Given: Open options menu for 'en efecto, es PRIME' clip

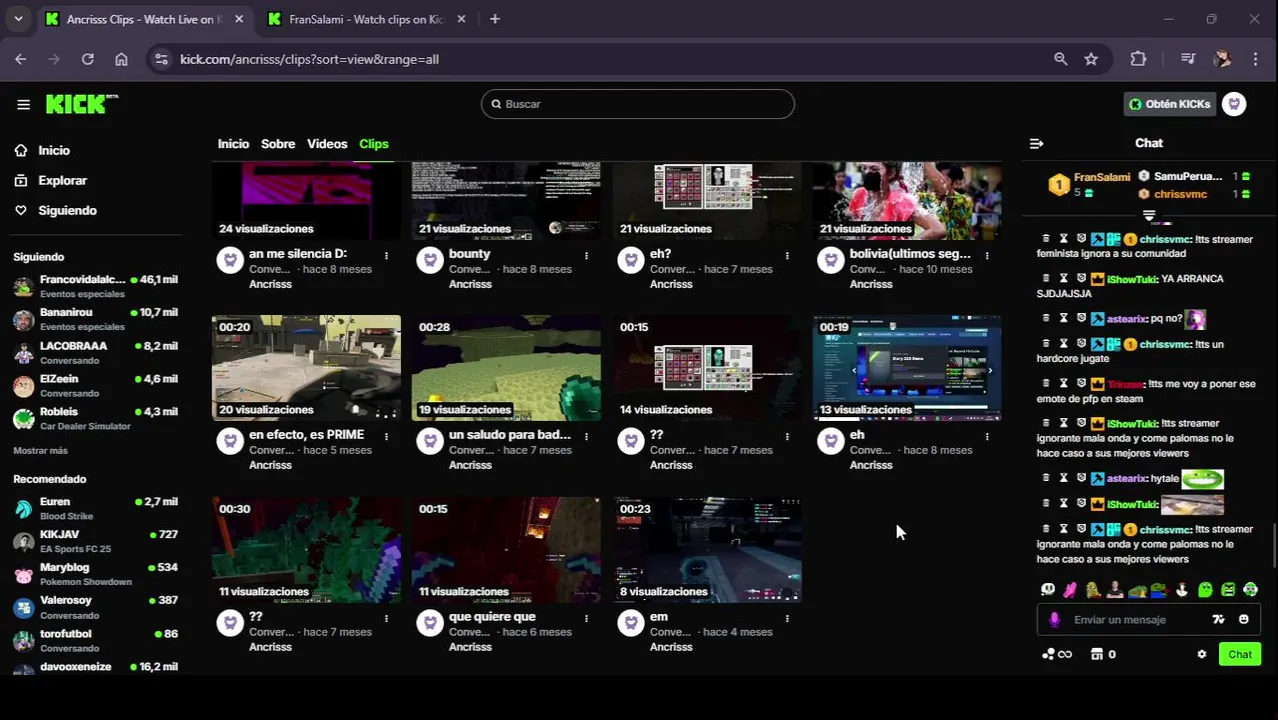Looking at the screenshot, I should [386, 437].
